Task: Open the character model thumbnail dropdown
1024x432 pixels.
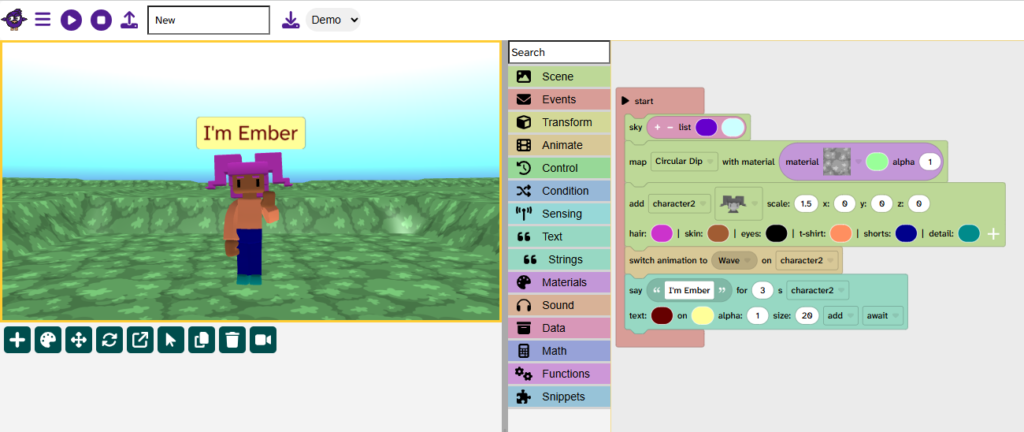Action: click(x=739, y=204)
